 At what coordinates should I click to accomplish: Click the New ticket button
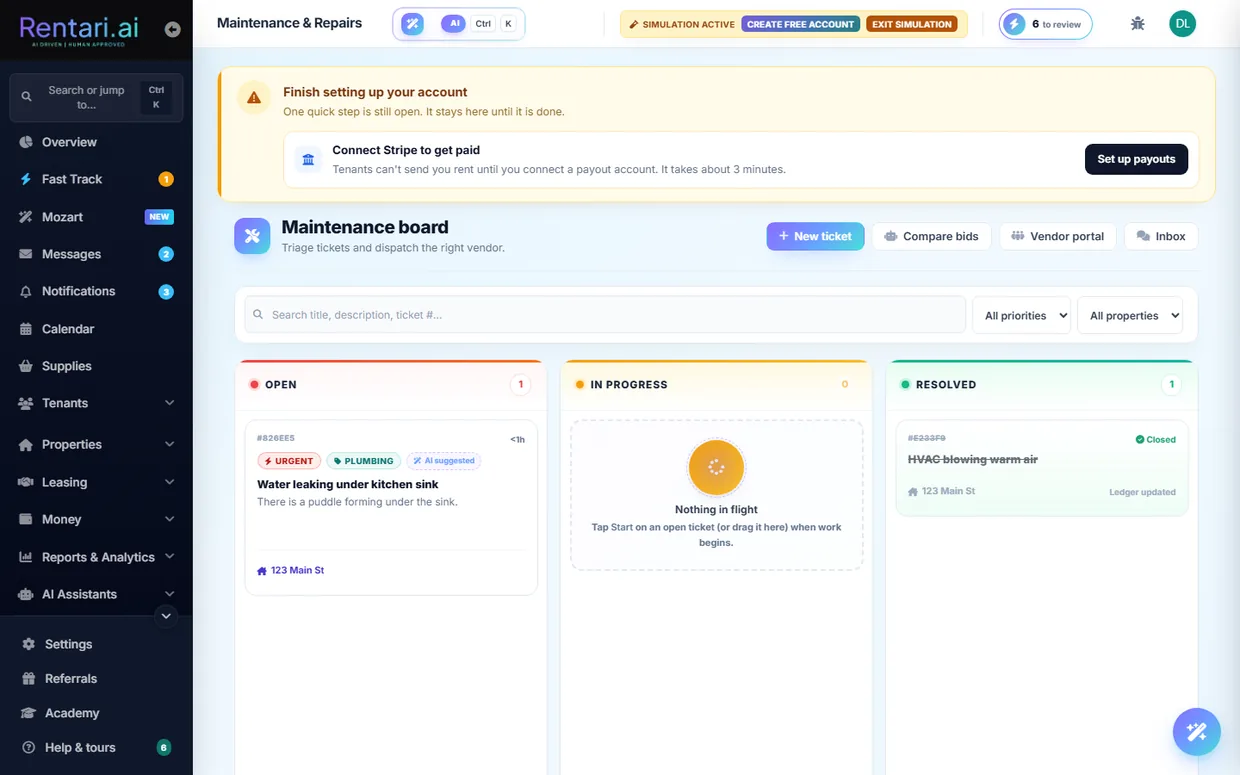point(815,236)
